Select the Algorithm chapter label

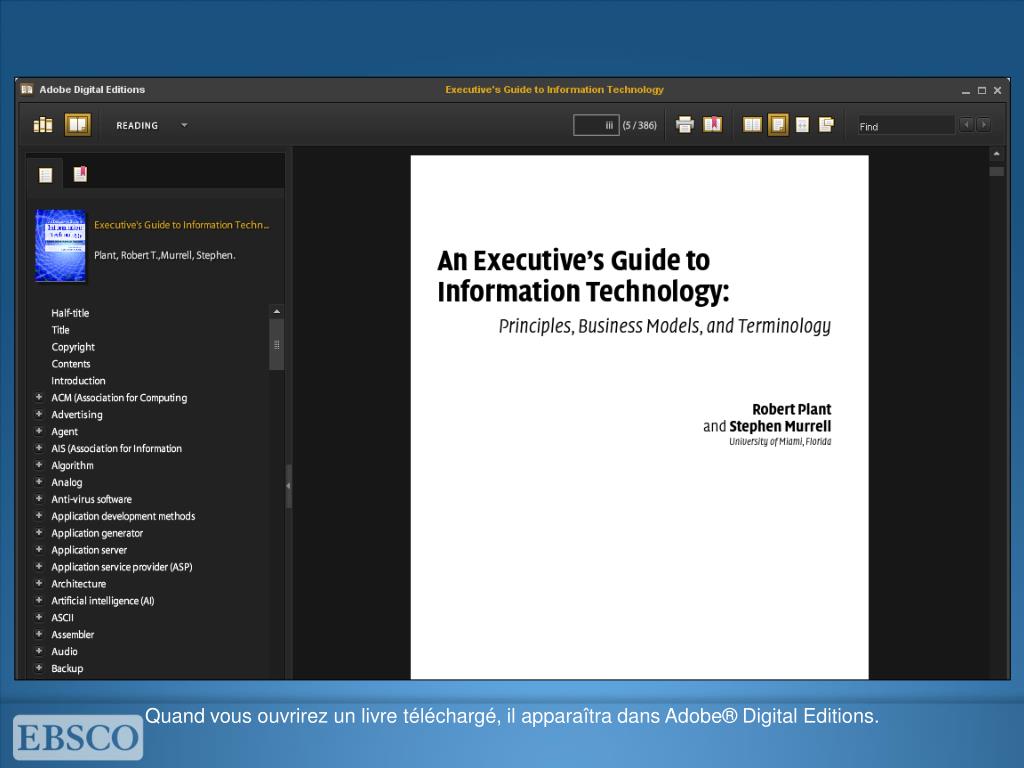72,466
